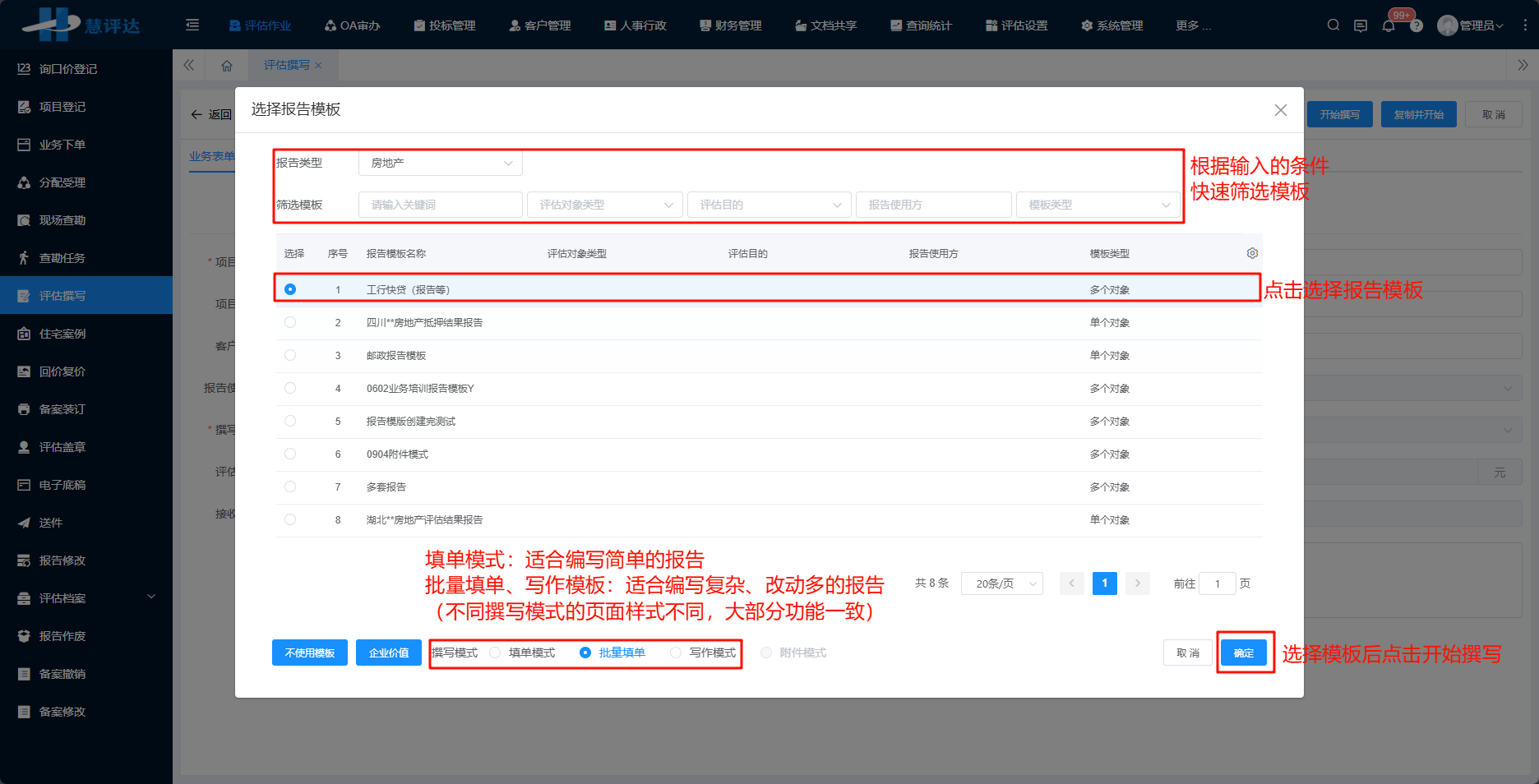The image size is (1539, 784).
Task: Click the 确定 confirm button
Action: pyautogui.click(x=1243, y=653)
